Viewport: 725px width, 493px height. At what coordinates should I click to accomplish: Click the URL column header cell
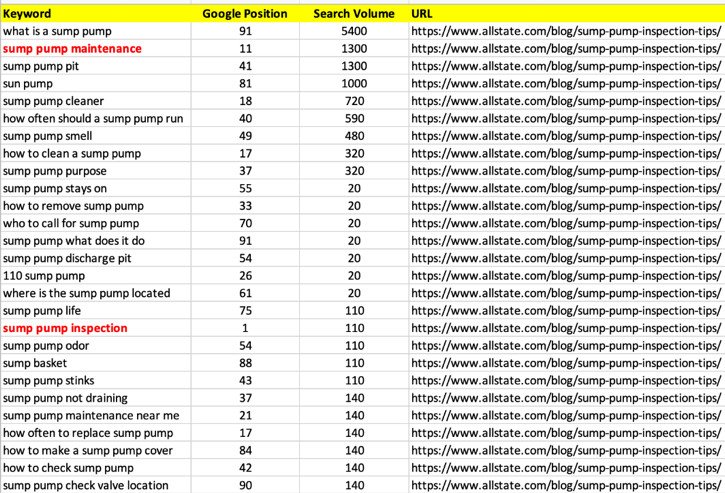pyautogui.click(x=567, y=13)
